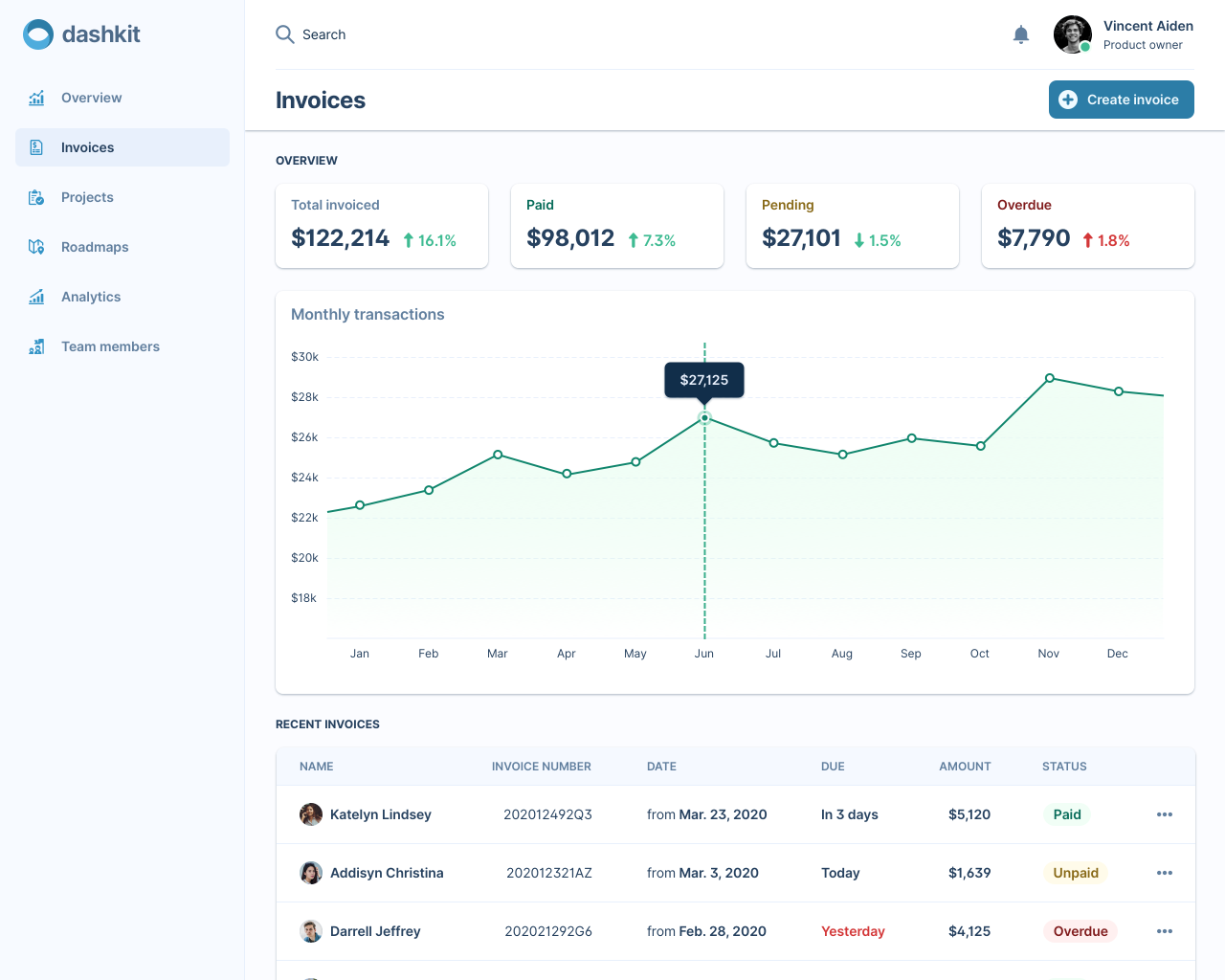Click the Projects clipboard icon in sidebar

point(36,197)
